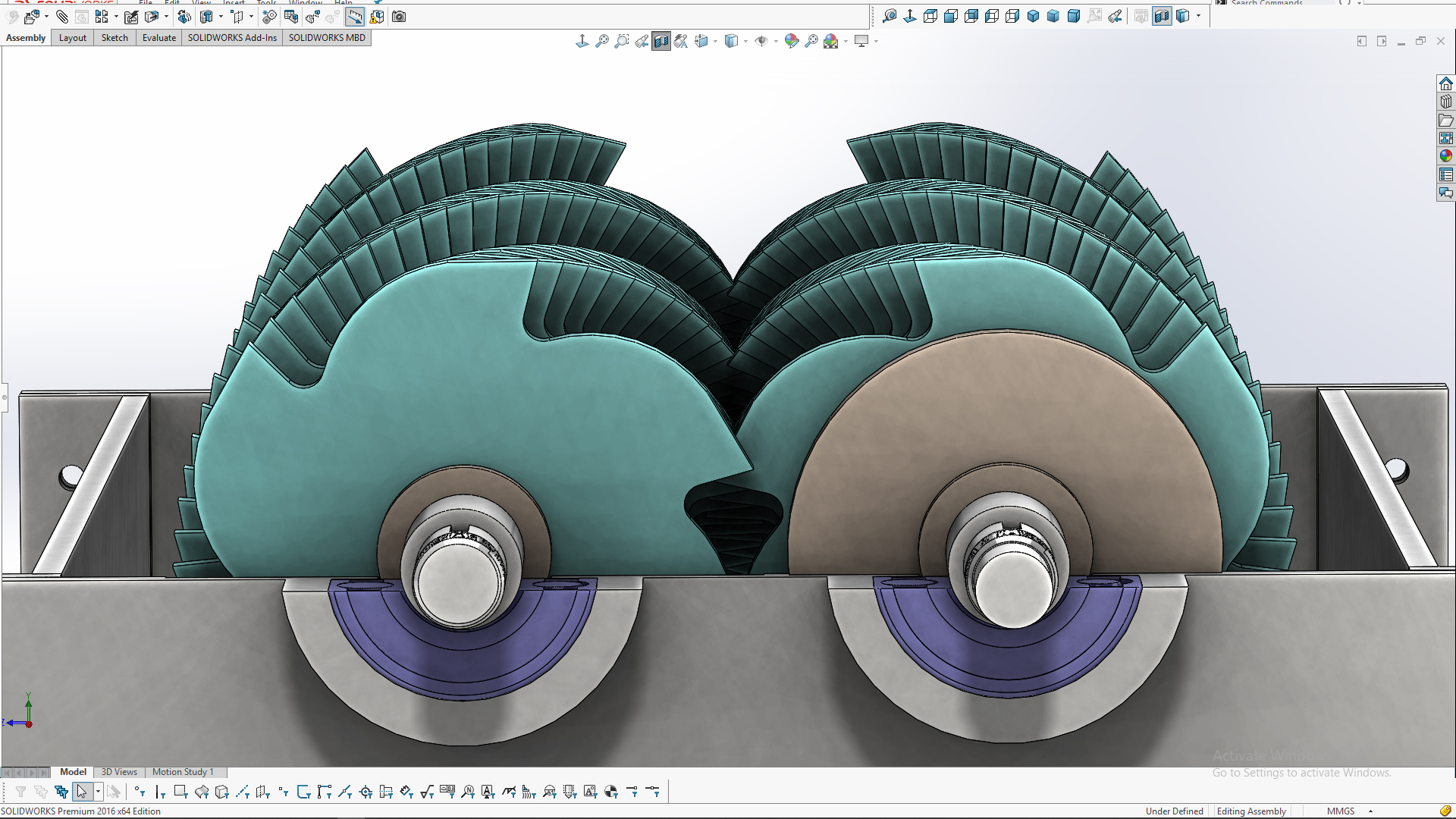
Task: Click the Exploded View icon
Action: click(x=312, y=17)
